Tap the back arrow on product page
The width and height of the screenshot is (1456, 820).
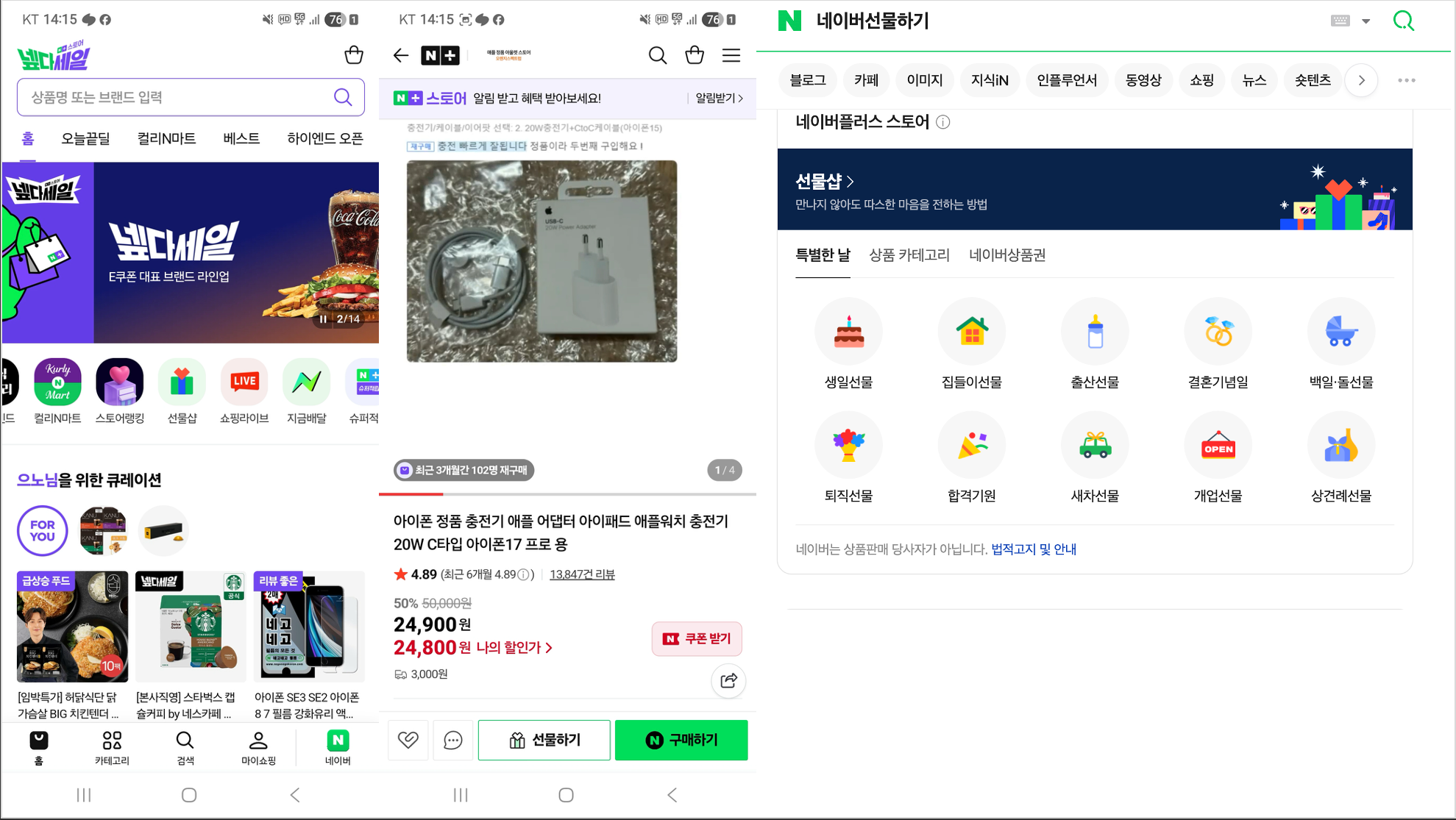401,55
